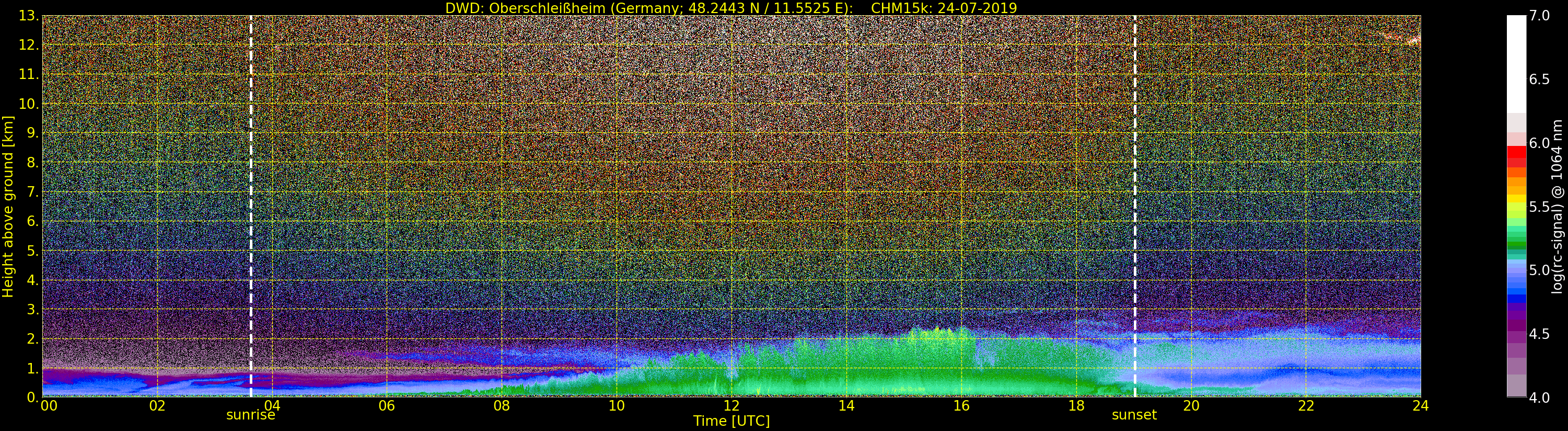Click the '00' time tick label
This screenshot has width=1568, height=431.
pyautogui.click(x=49, y=405)
